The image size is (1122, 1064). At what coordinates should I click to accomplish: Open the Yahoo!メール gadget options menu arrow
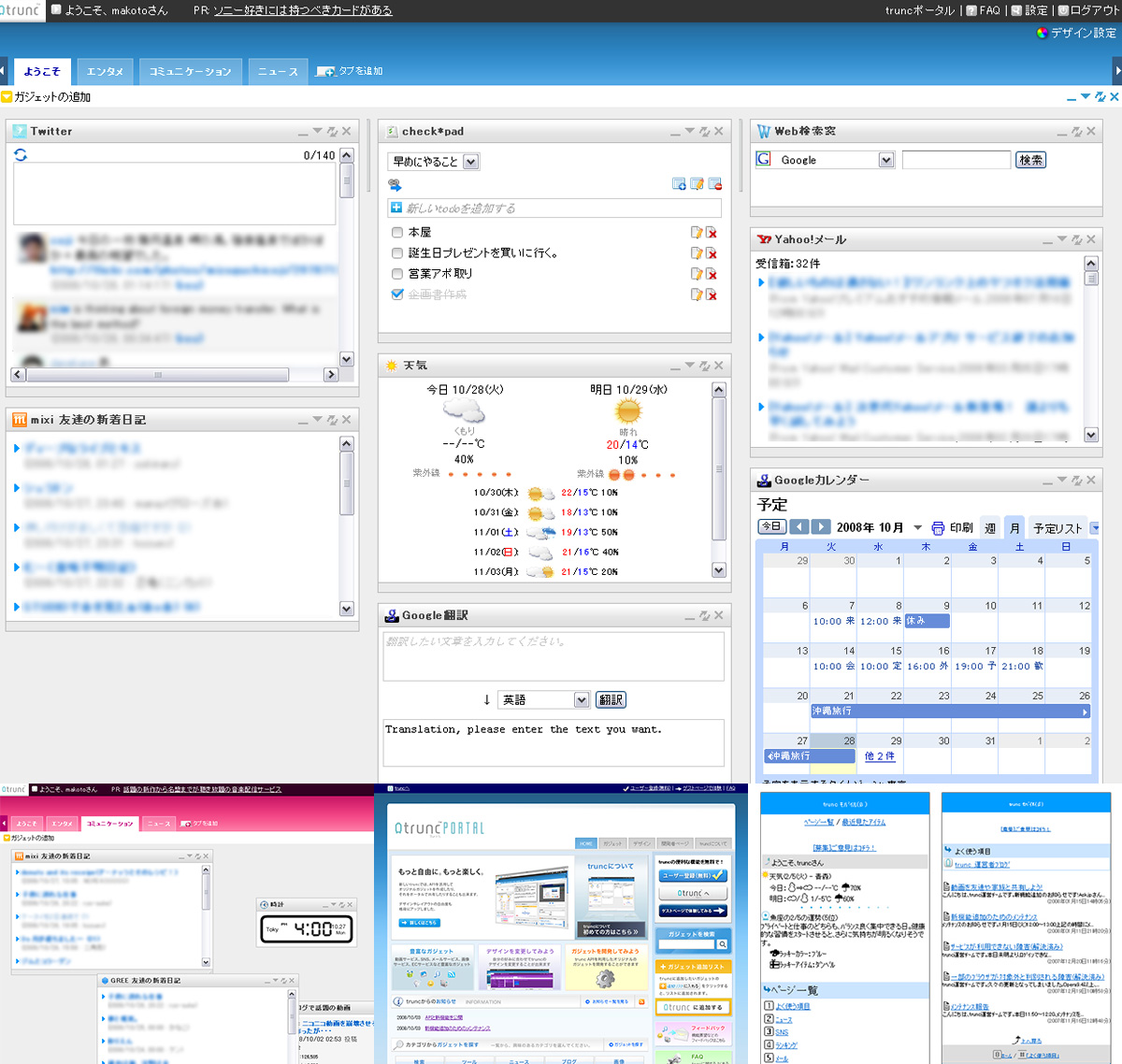click(1062, 239)
